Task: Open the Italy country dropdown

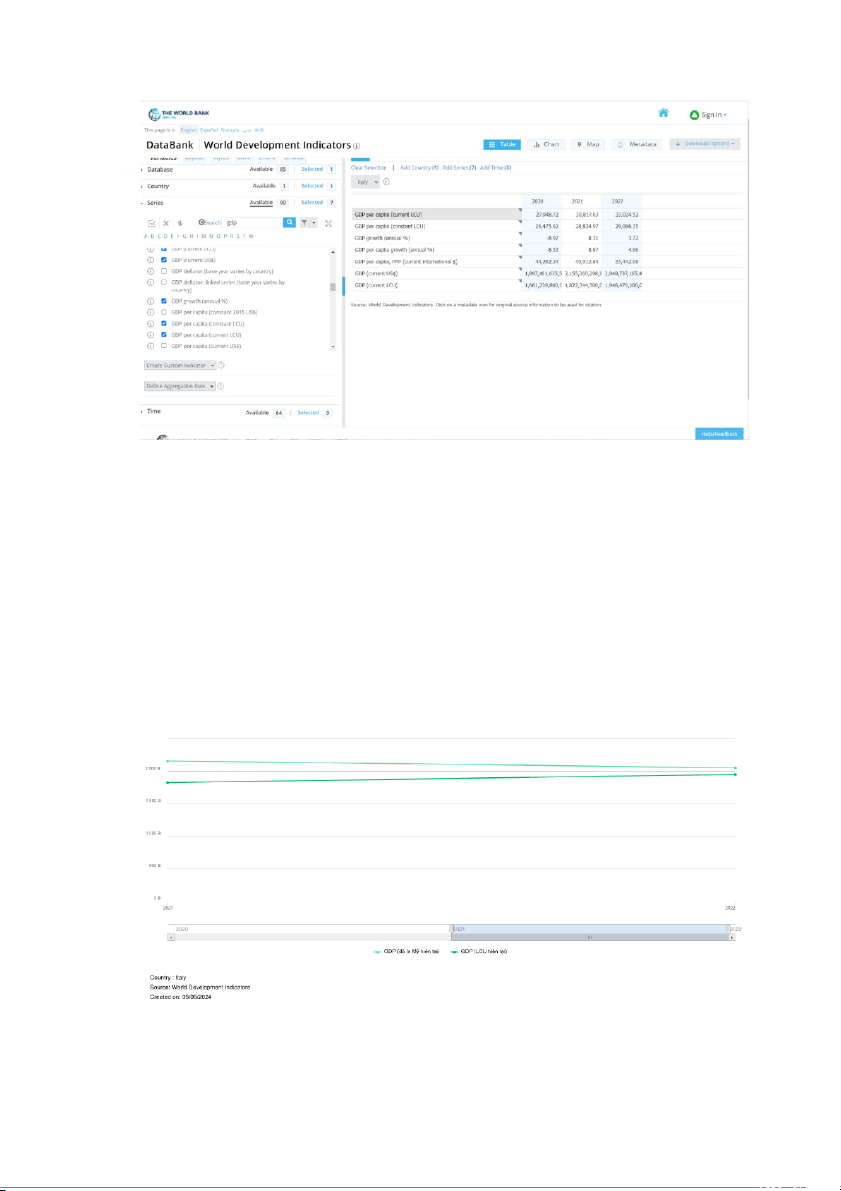Action: point(365,182)
